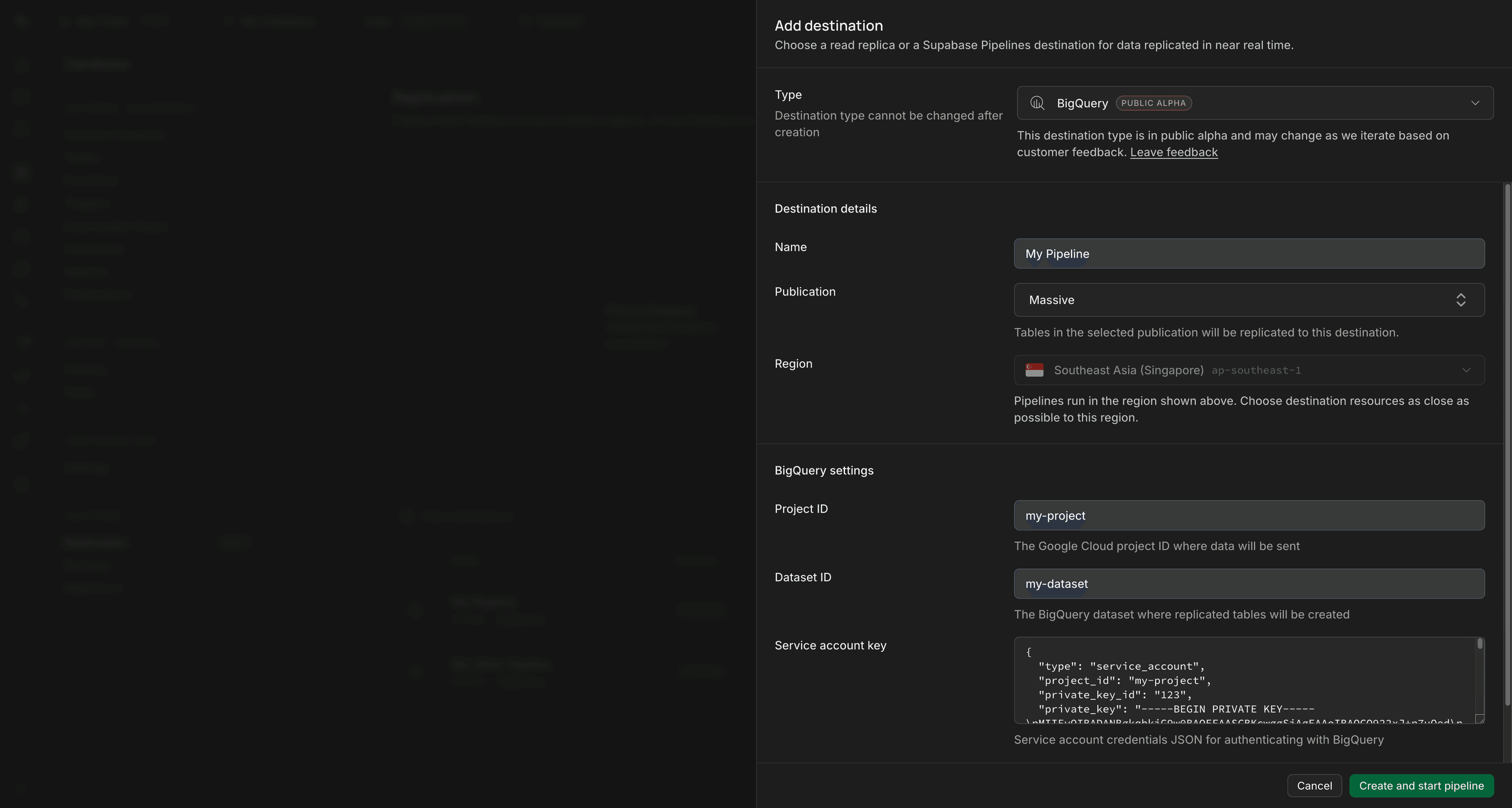Click the ap-southeast-1 region code text
The width and height of the screenshot is (1512, 808).
(1256, 371)
